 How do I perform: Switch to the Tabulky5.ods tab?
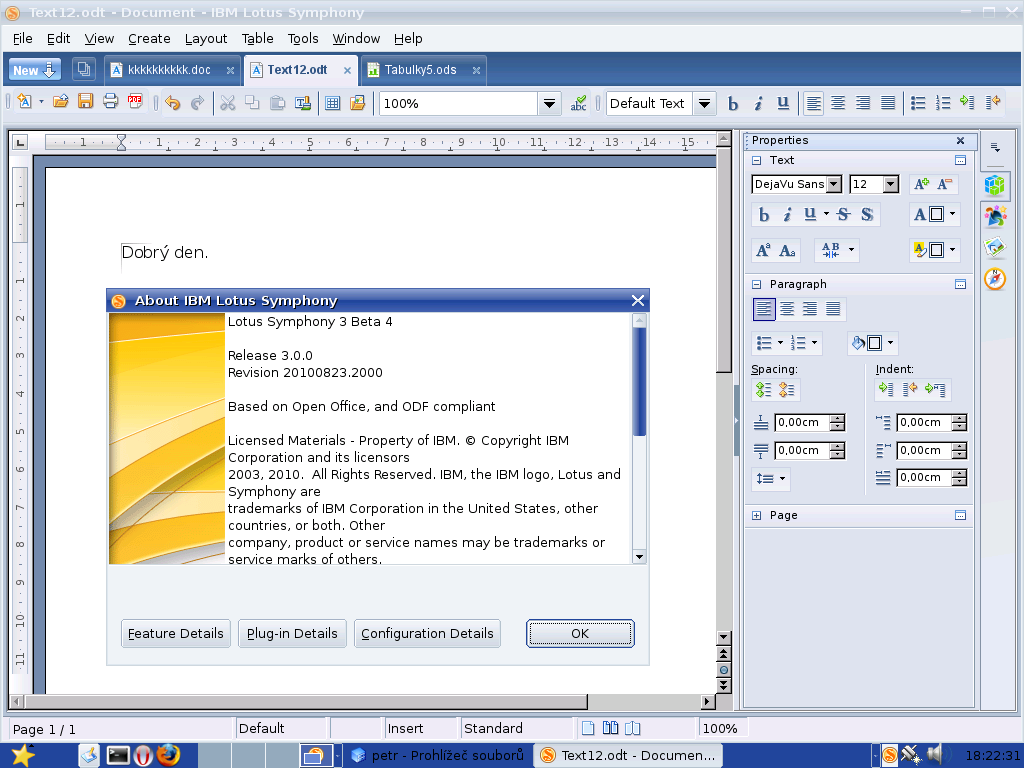420,70
